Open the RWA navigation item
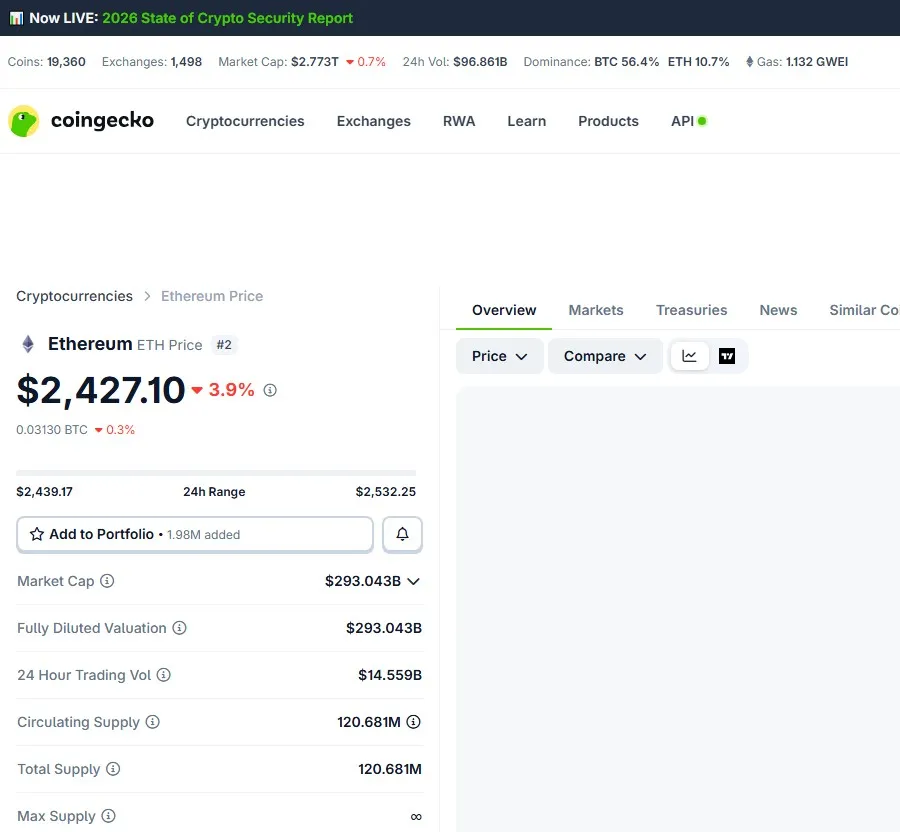 [459, 121]
